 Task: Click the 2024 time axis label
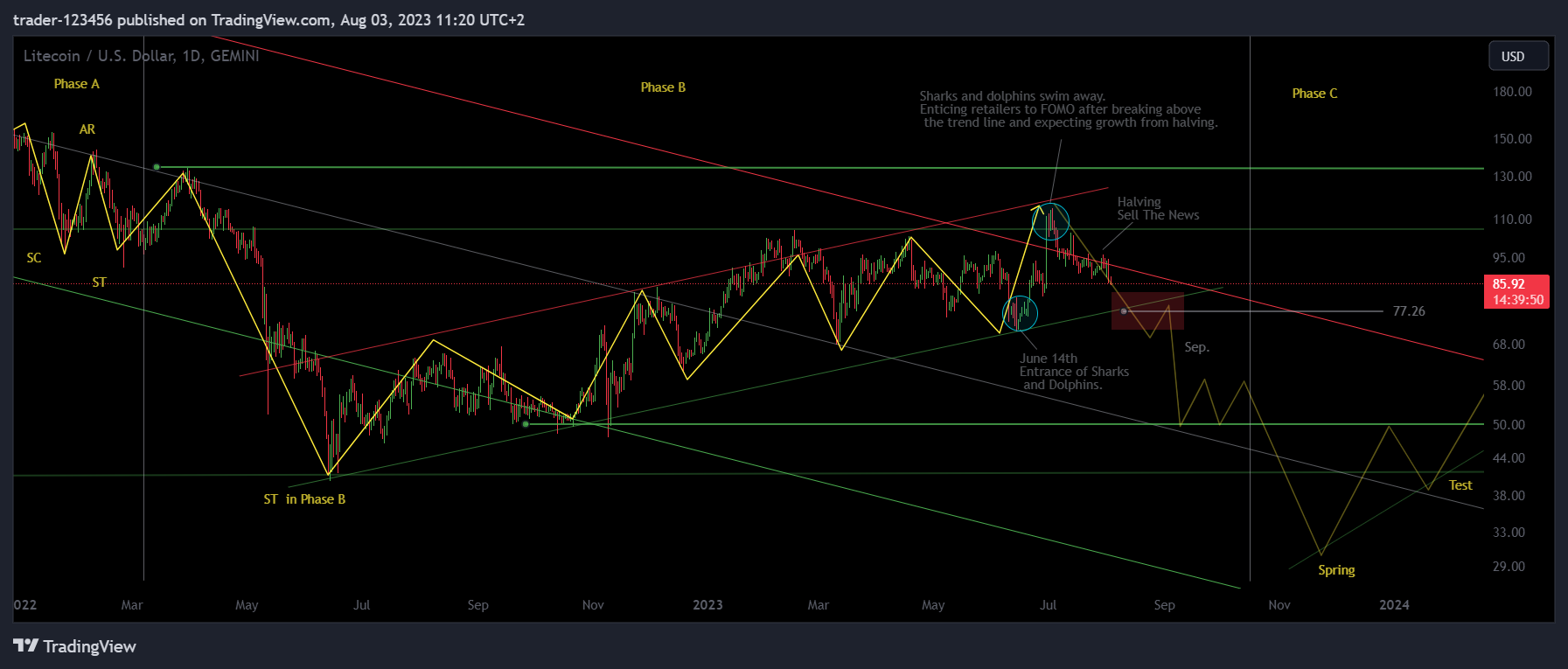1394,605
